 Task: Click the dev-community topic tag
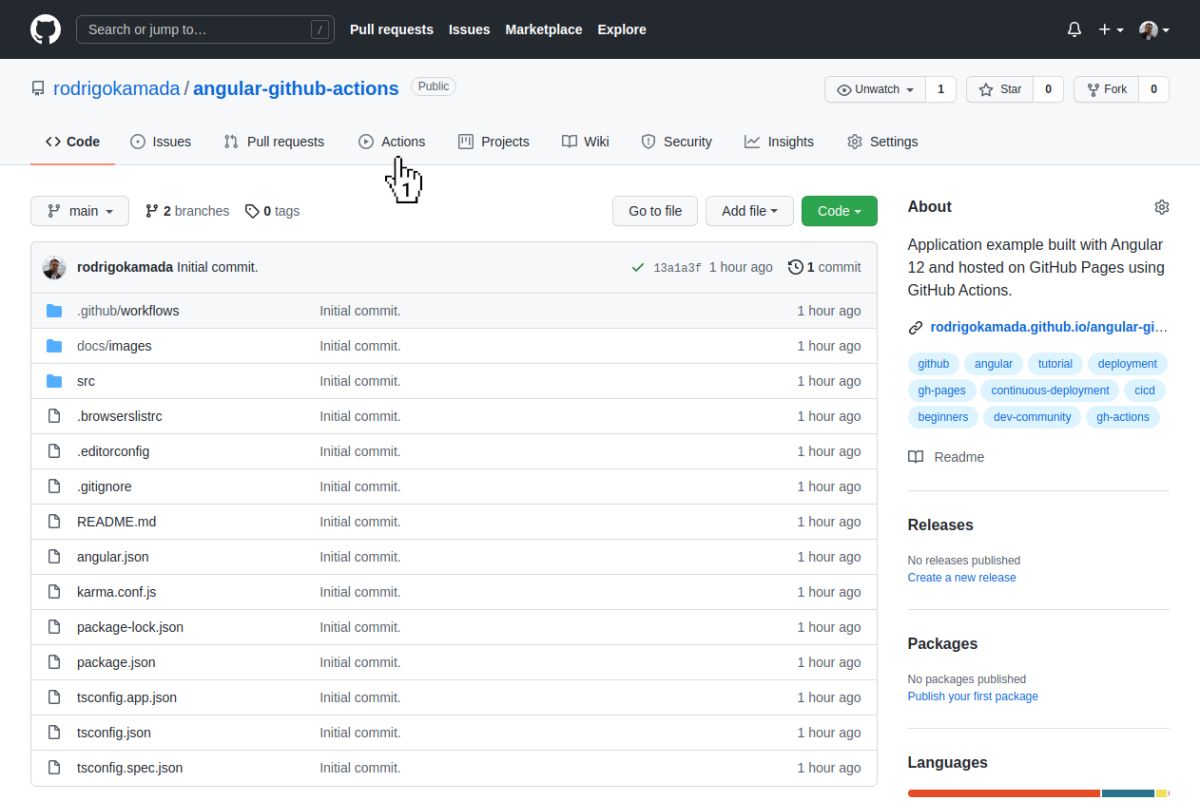(x=1032, y=417)
